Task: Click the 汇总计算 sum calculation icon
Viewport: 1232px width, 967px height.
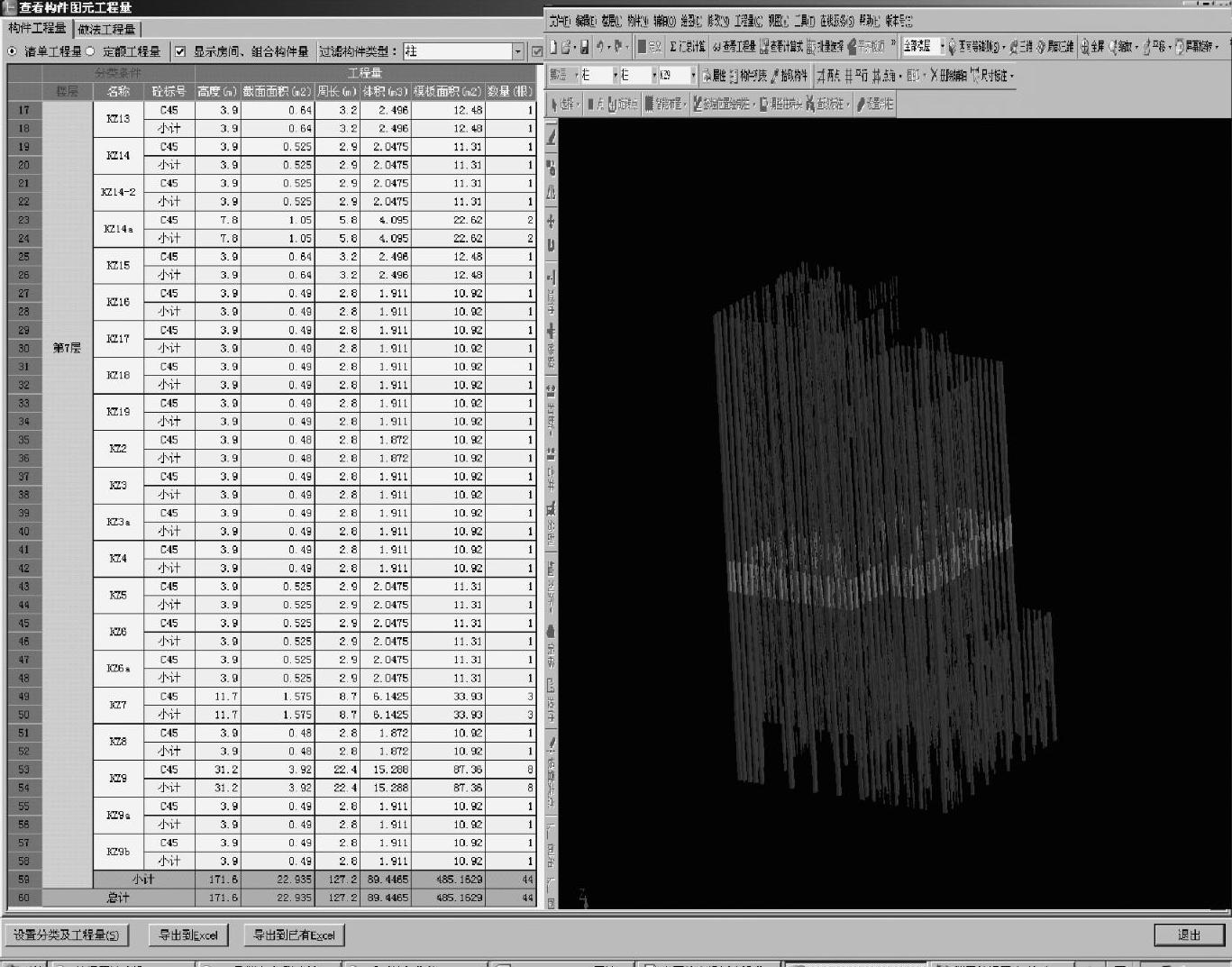Action: [x=688, y=47]
